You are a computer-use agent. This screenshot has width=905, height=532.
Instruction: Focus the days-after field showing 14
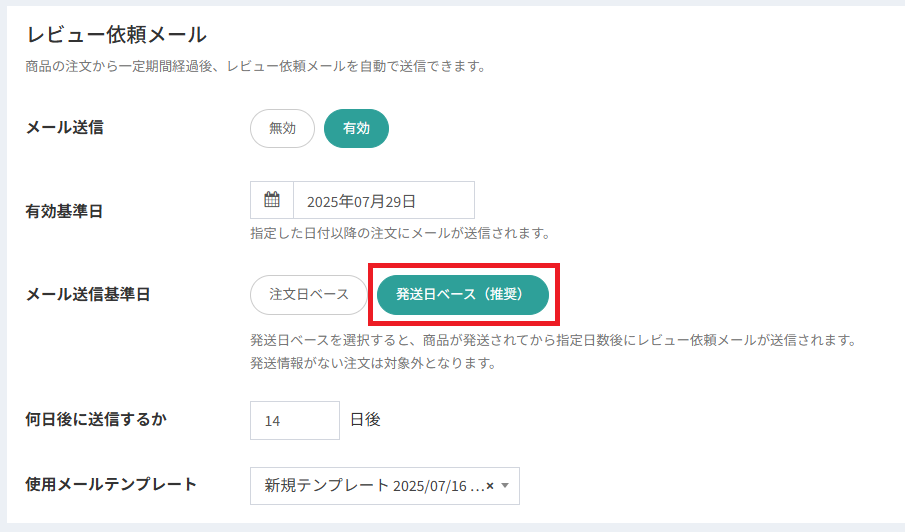pyautogui.click(x=294, y=420)
